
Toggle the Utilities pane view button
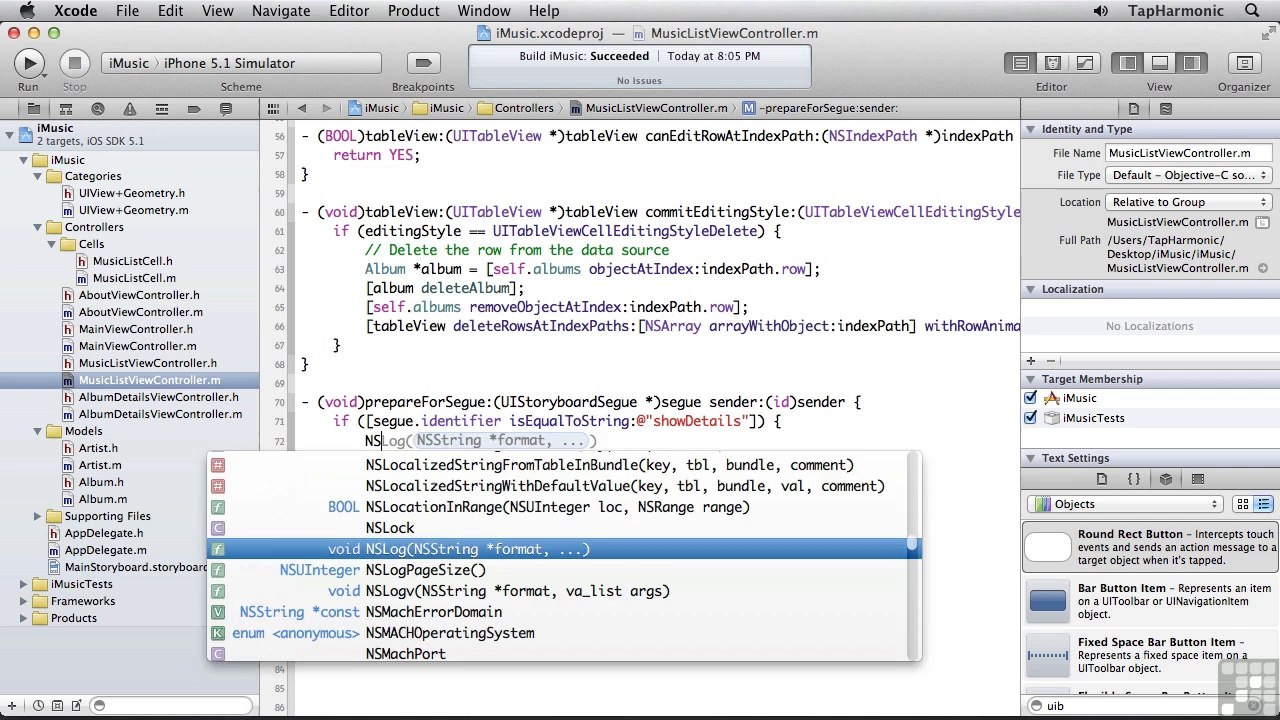tap(1191, 63)
